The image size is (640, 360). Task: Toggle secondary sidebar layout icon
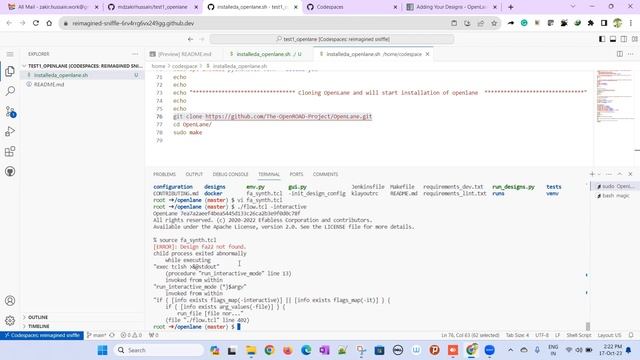(x=624, y=39)
